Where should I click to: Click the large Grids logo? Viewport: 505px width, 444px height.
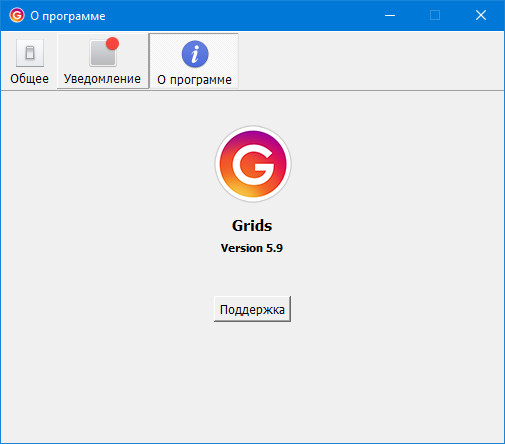[x=253, y=164]
